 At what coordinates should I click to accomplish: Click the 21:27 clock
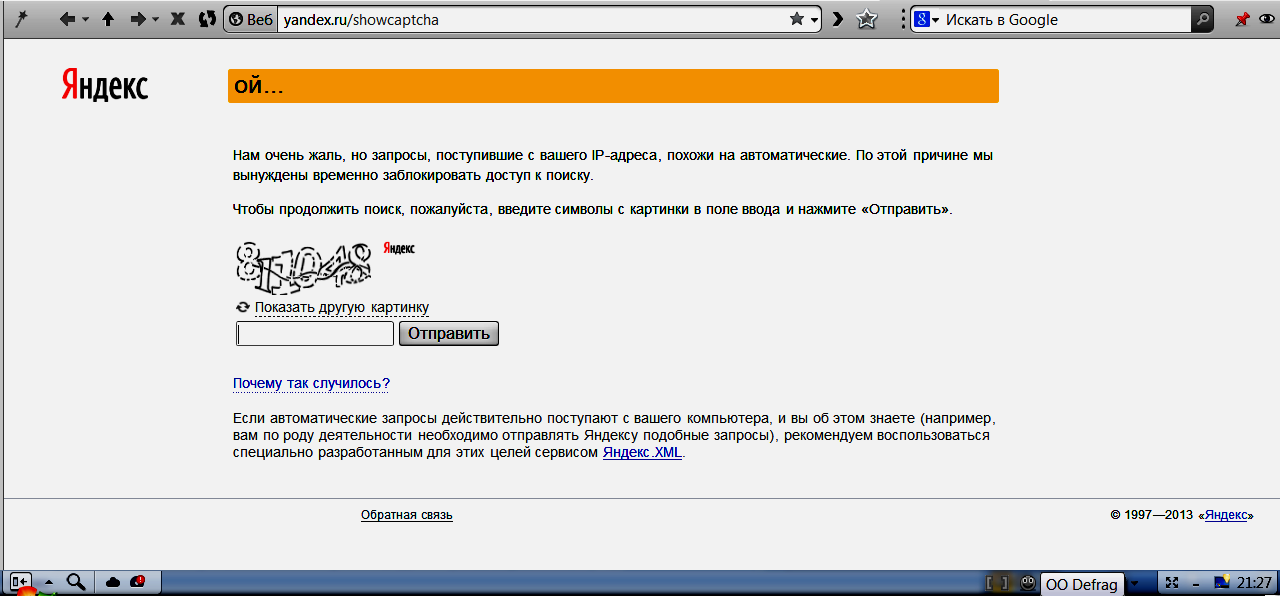tap(1254, 583)
